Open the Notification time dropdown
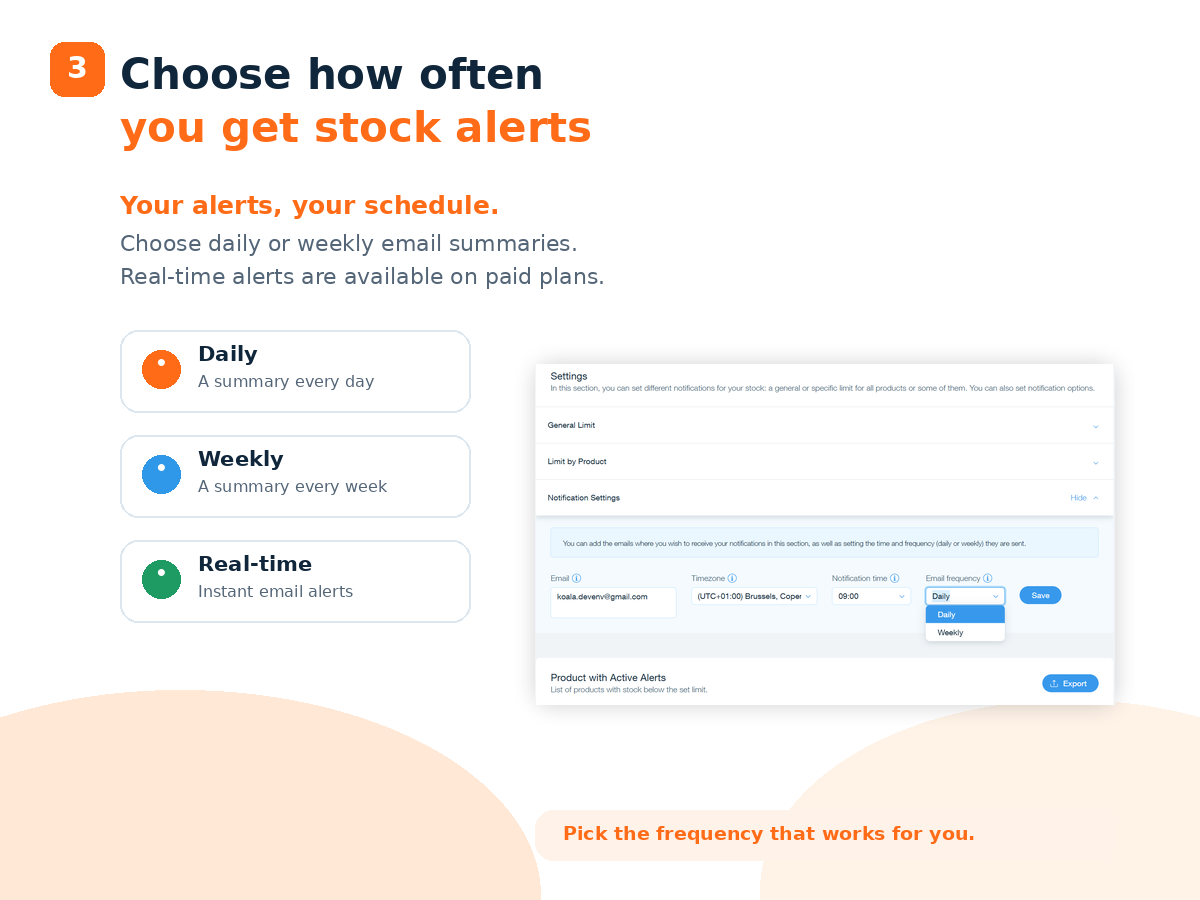This screenshot has width=1200, height=900. pyautogui.click(x=871, y=596)
